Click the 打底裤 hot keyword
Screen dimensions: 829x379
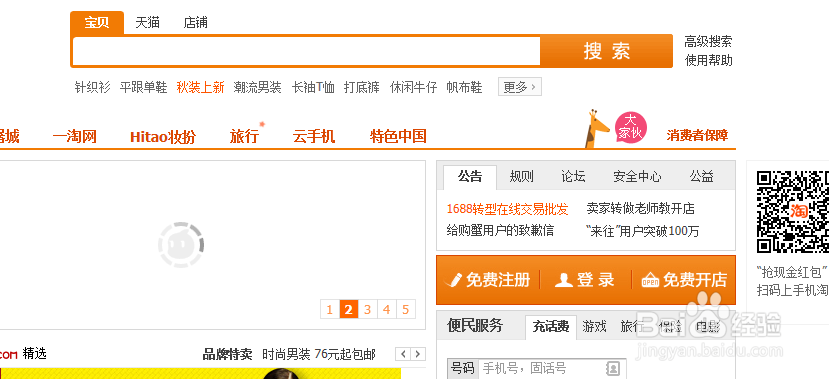[362, 87]
